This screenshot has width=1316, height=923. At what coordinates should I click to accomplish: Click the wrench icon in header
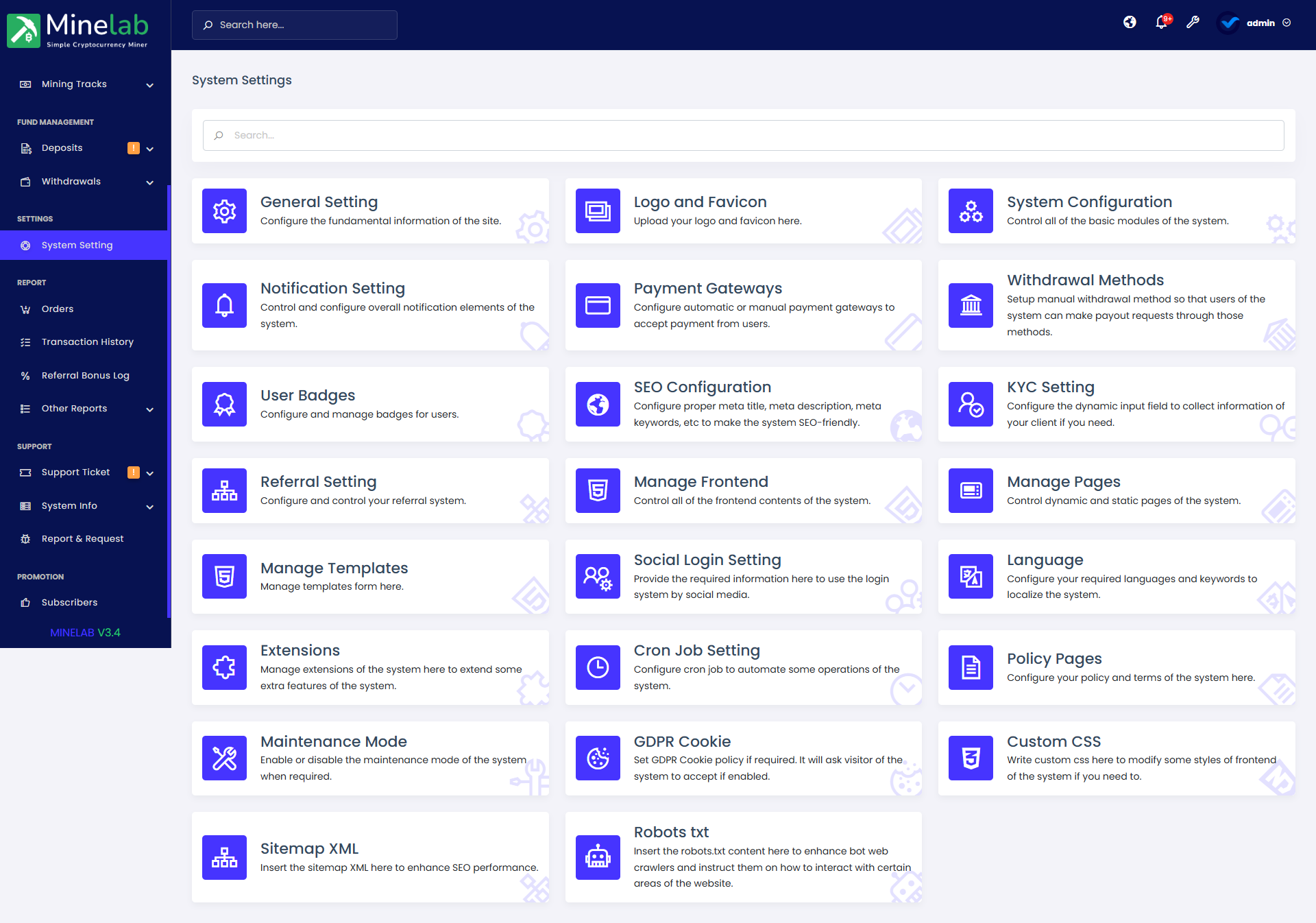[1193, 23]
